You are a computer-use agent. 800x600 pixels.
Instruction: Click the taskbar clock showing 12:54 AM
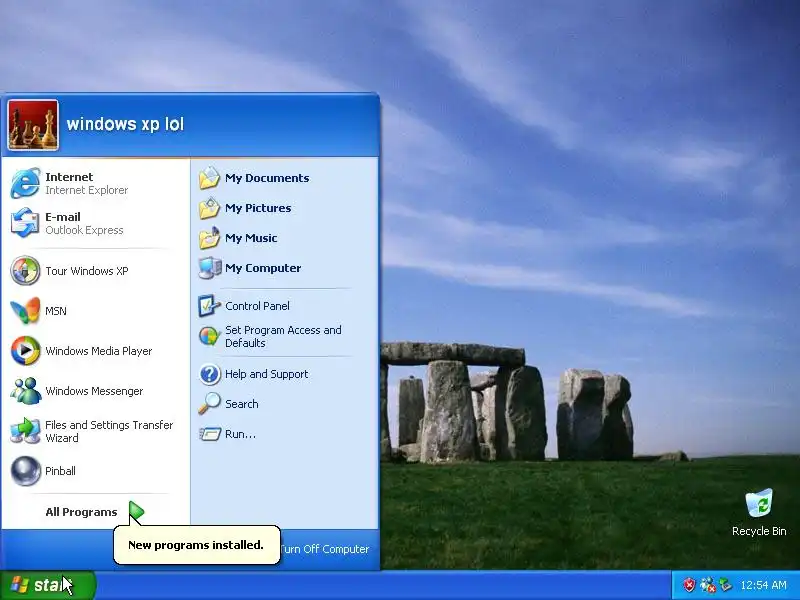pyautogui.click(x=763, y=585)
